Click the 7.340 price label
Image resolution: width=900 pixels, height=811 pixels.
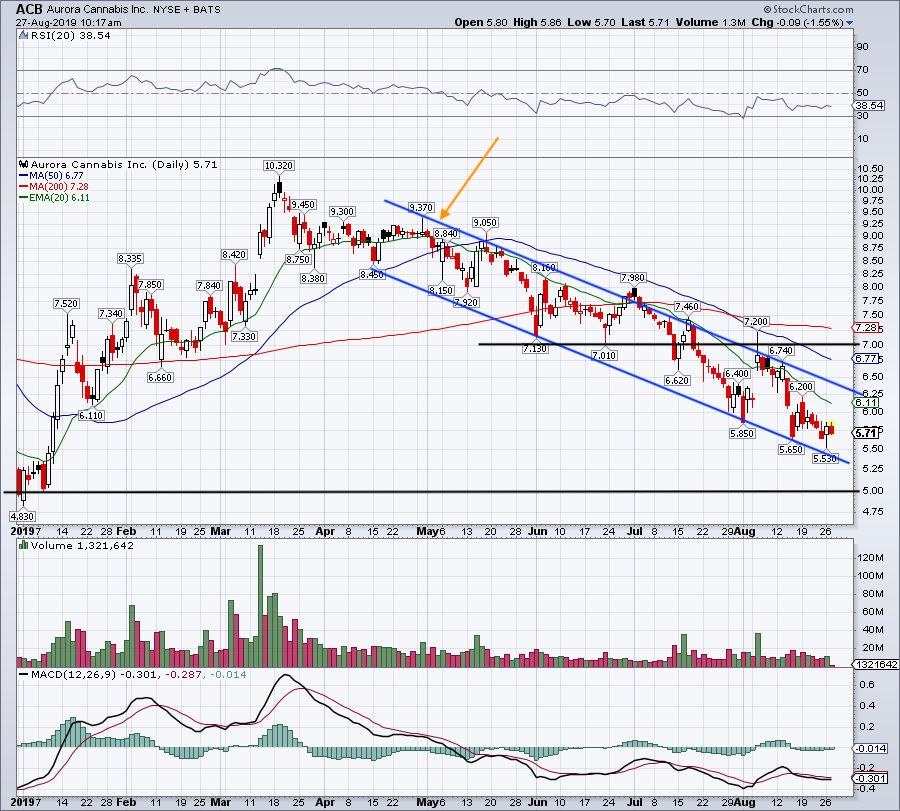(x=111, y=313)
